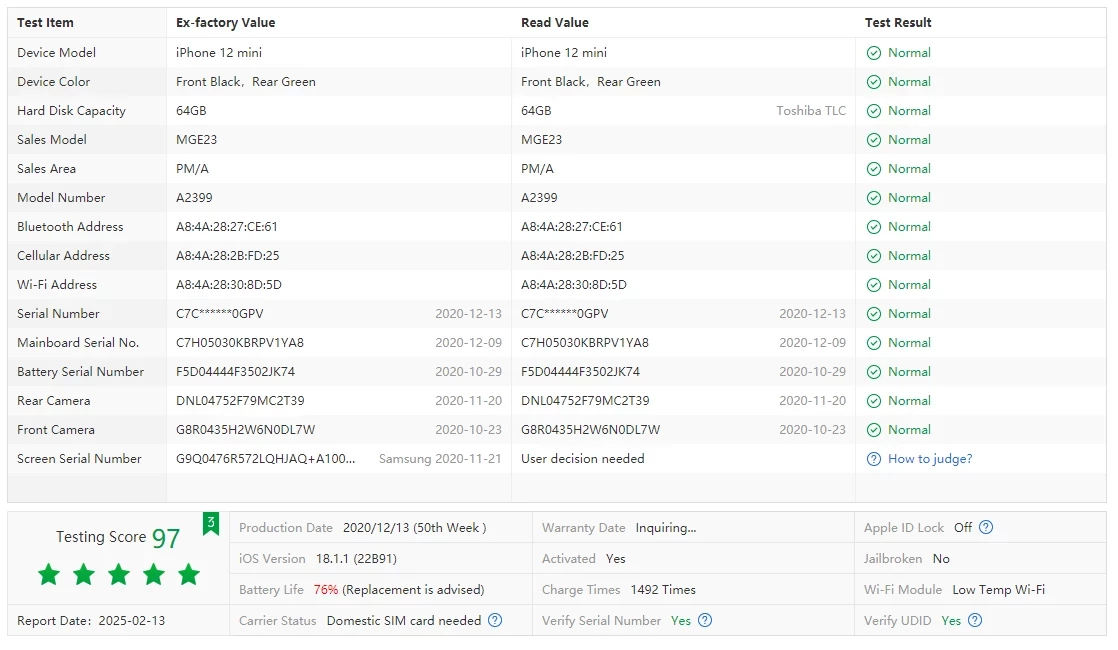Click check icon in Sales Model row
The height and width of the screenshot is (650, 1118).
[x=873, y=140]
